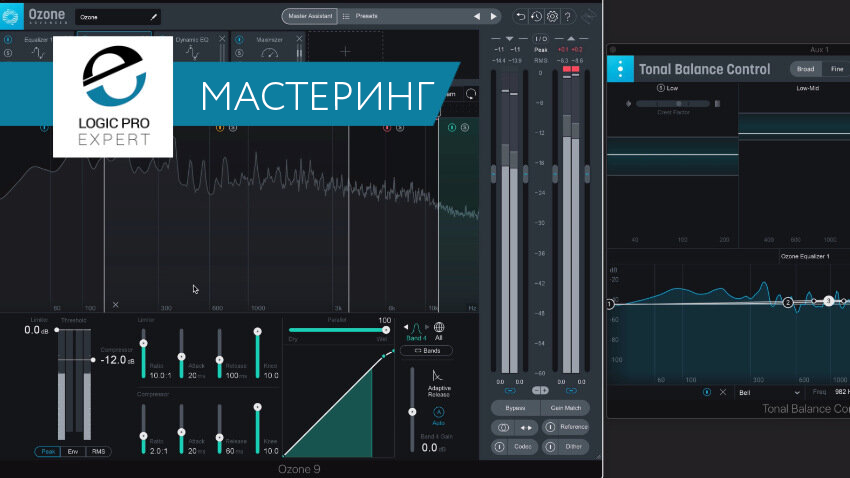The image size is (850, 478).
Task: Switch Tonal Balance view to Broad
Action: pos(806,69)
